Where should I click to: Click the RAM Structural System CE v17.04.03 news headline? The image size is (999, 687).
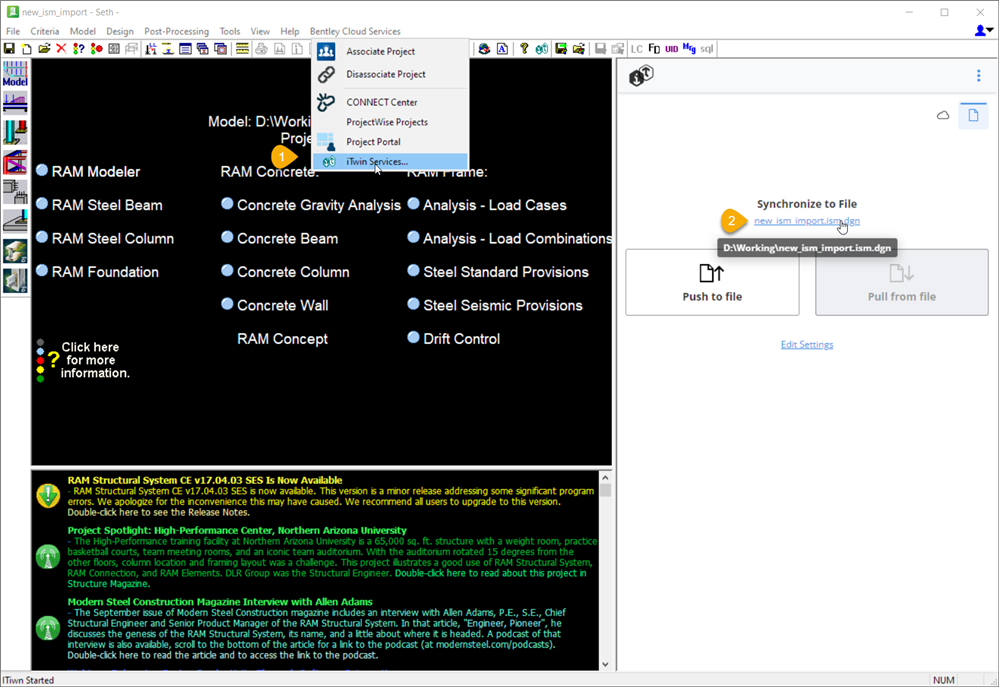coord(205,481)
